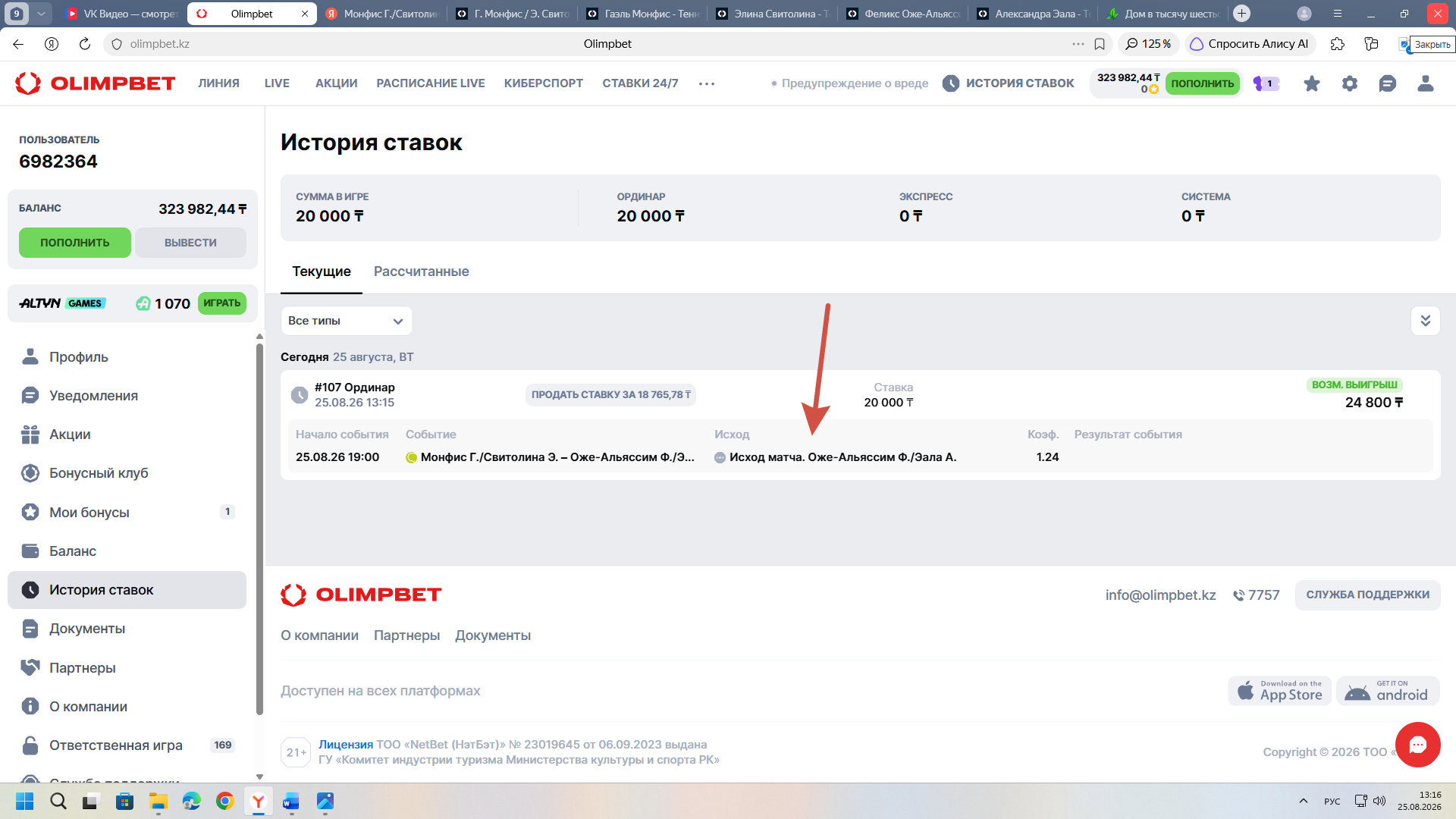The width and height of the screenshot is (1456, 819).
Task: Select the Текущие tab
Action: [322, 271]
